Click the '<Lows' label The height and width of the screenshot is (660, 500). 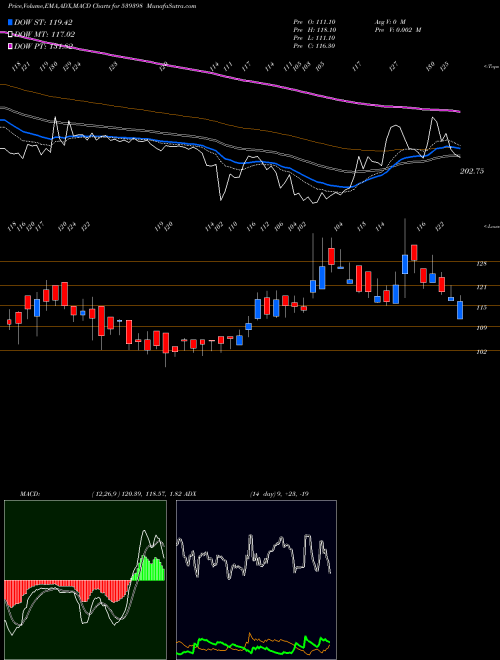tap(491, 226)
